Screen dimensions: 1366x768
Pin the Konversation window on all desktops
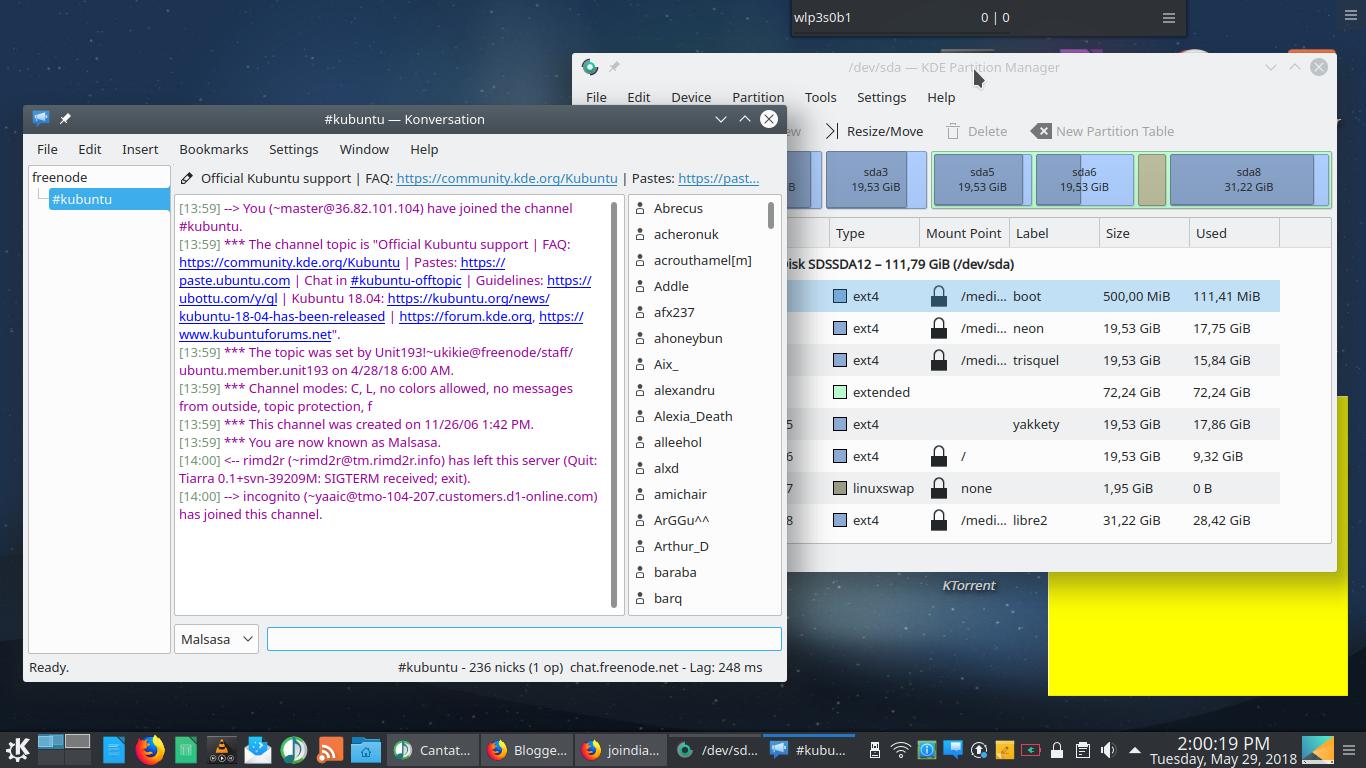pyautogui.click(x=65, y=119)
